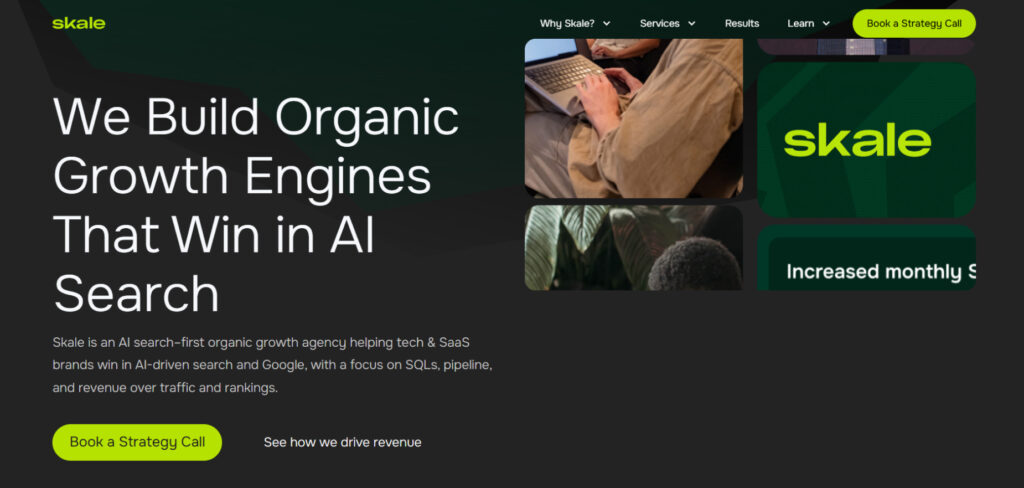Open the laptop typing photo card
This screenshot has width=1024, height=488.
(633, 118)
